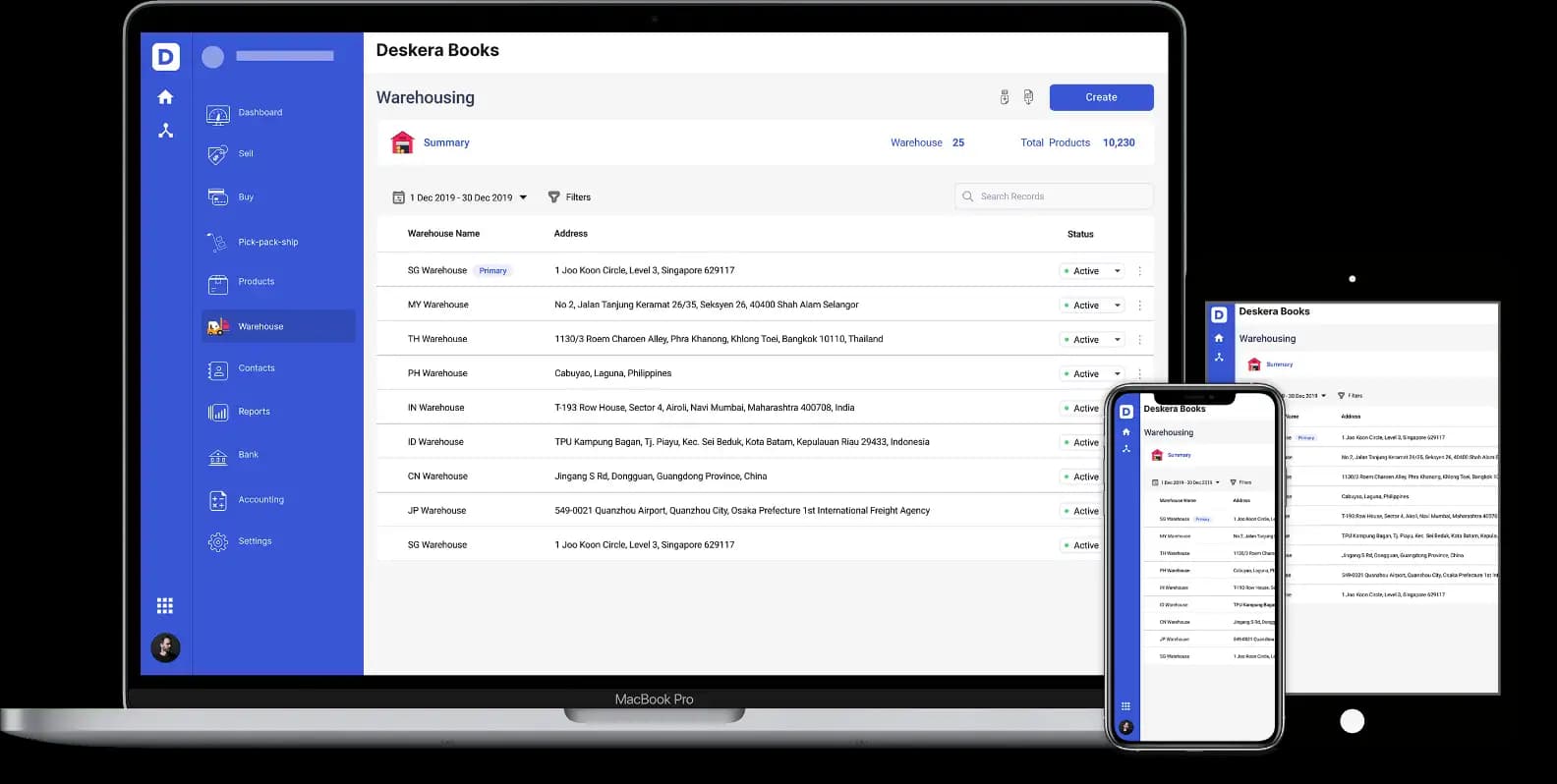Open three-dot menu for SG Warehouse row
The height and width of the screenshot is (784, 1557).
pos(1139,271)
